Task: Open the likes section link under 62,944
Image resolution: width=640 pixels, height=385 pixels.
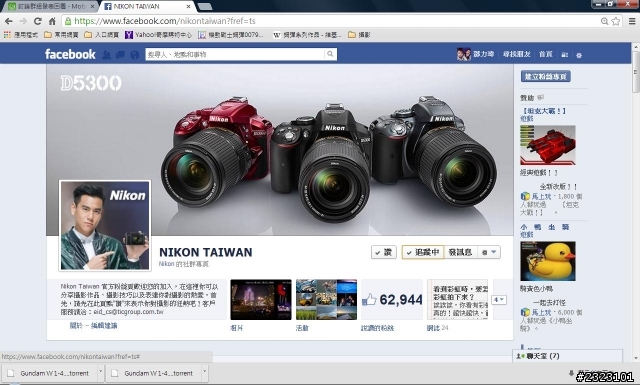Action: click(378, 328)
